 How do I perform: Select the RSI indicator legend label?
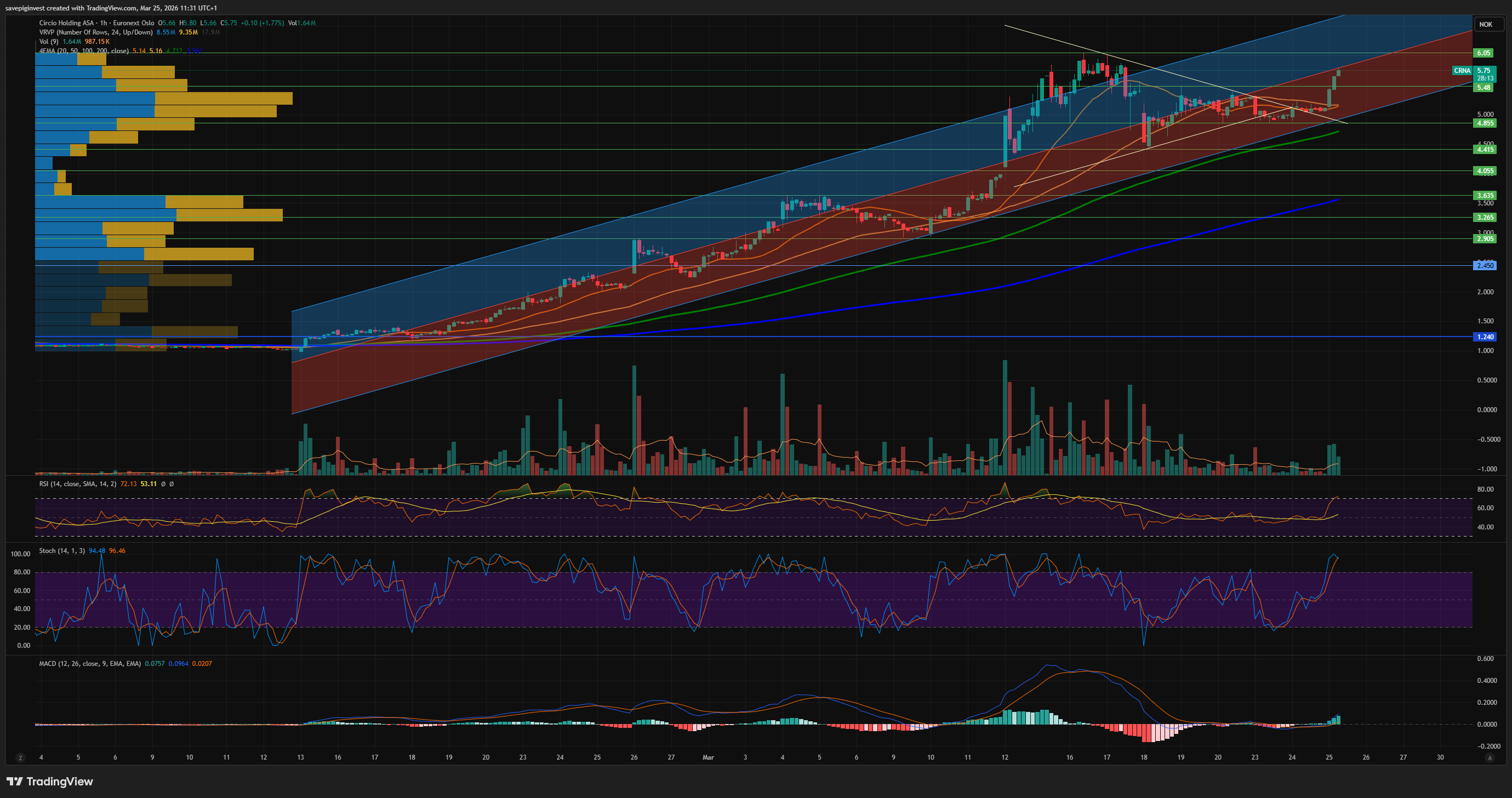pos(77,484)
